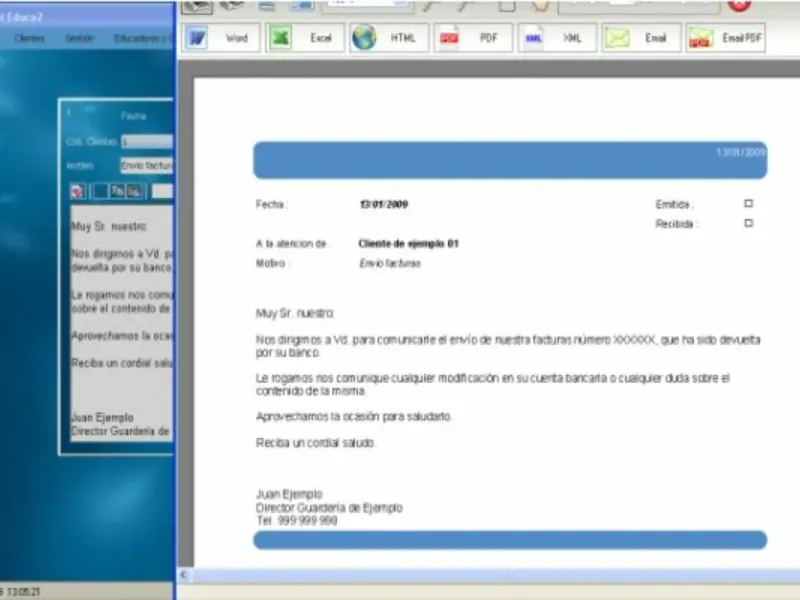Screen dimensions: 800x600
Task: Export the document to XML
Action: pos(557,38)
